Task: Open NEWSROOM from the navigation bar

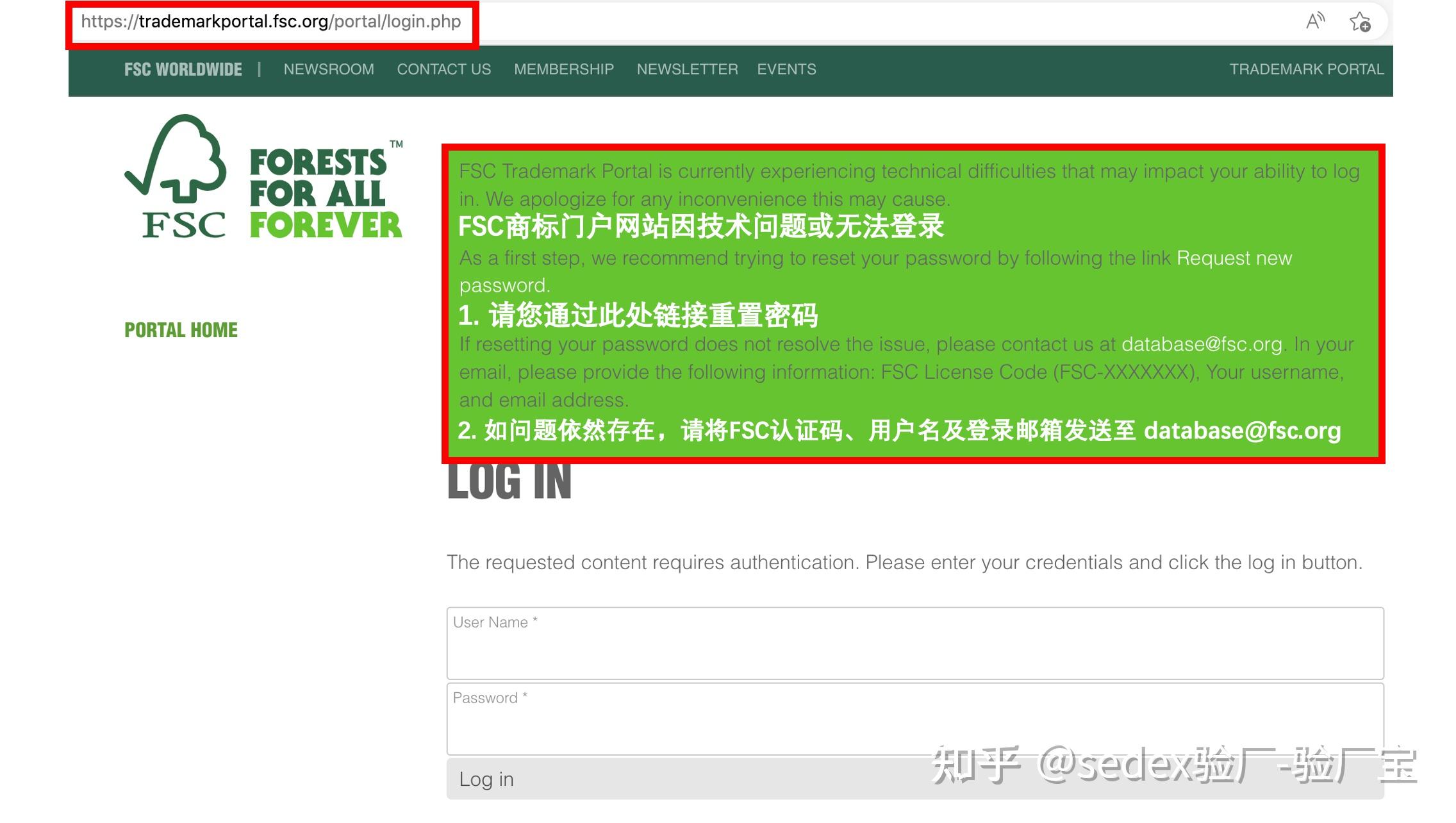Action: tap(329, 69)
